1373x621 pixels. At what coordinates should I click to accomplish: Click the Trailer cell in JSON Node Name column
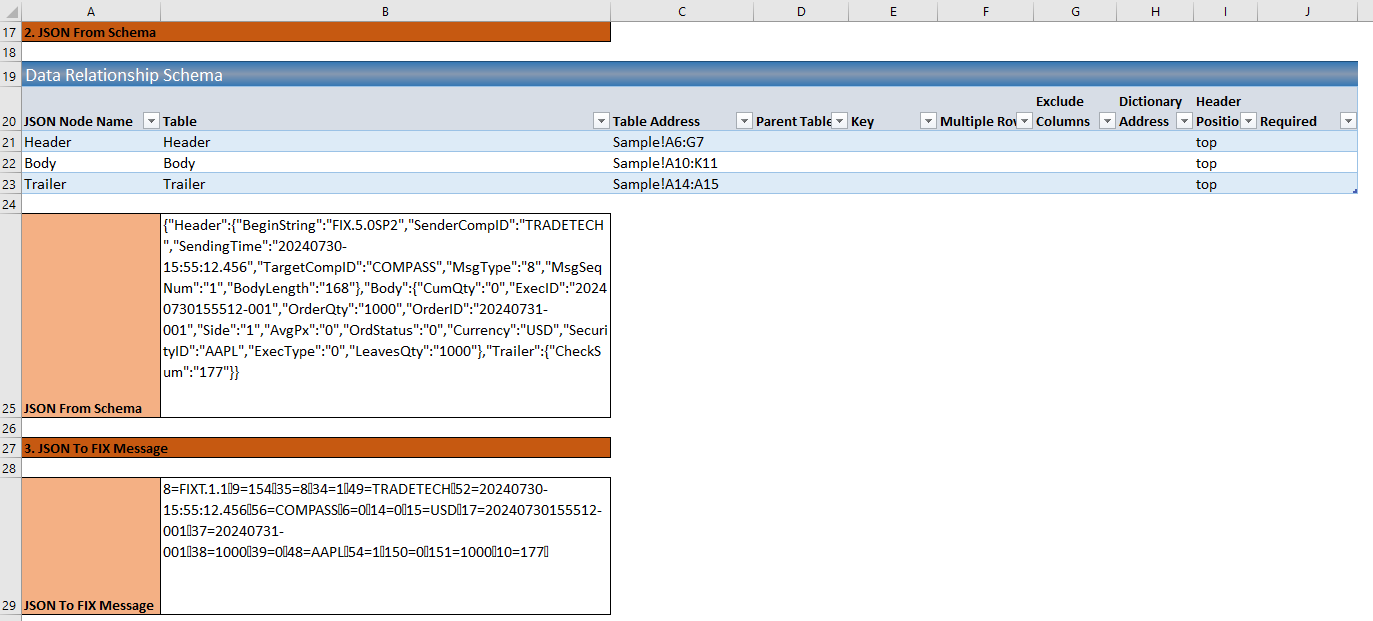(90, 184)
